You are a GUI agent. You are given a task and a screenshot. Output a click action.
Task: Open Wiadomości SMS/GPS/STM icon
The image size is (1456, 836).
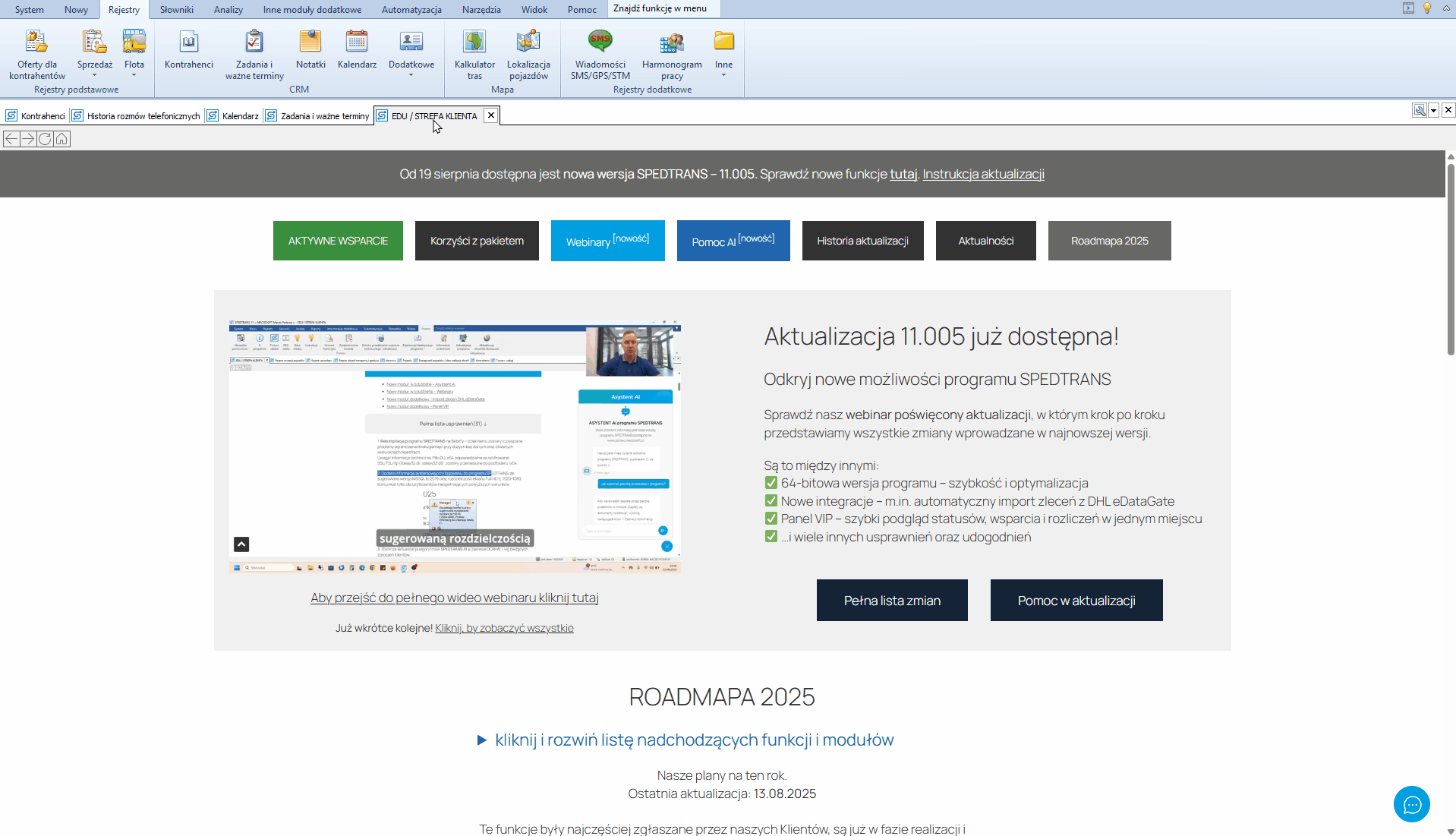[600, 53]
